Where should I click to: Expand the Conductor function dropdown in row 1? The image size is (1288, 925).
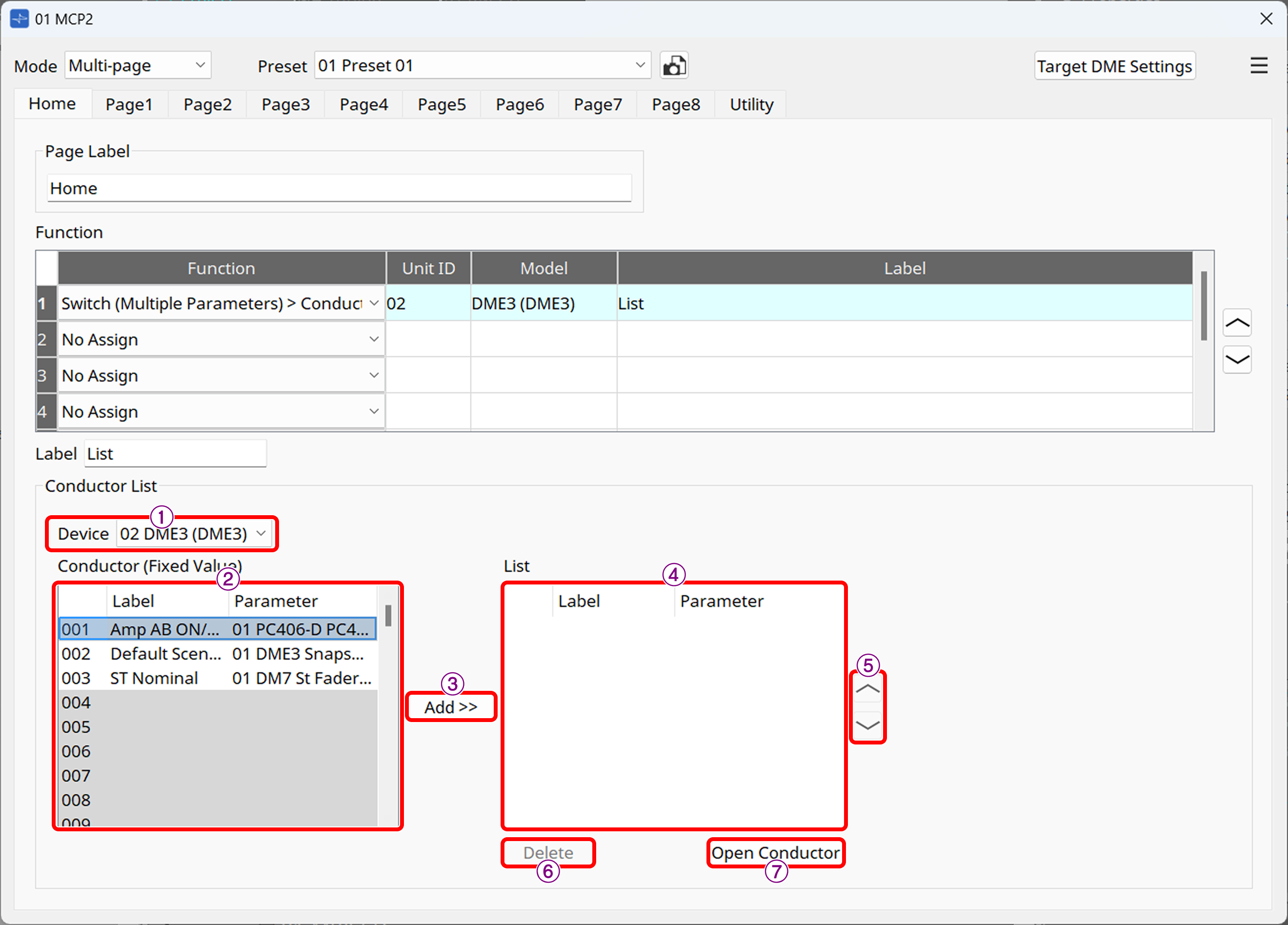coord(373,303)
